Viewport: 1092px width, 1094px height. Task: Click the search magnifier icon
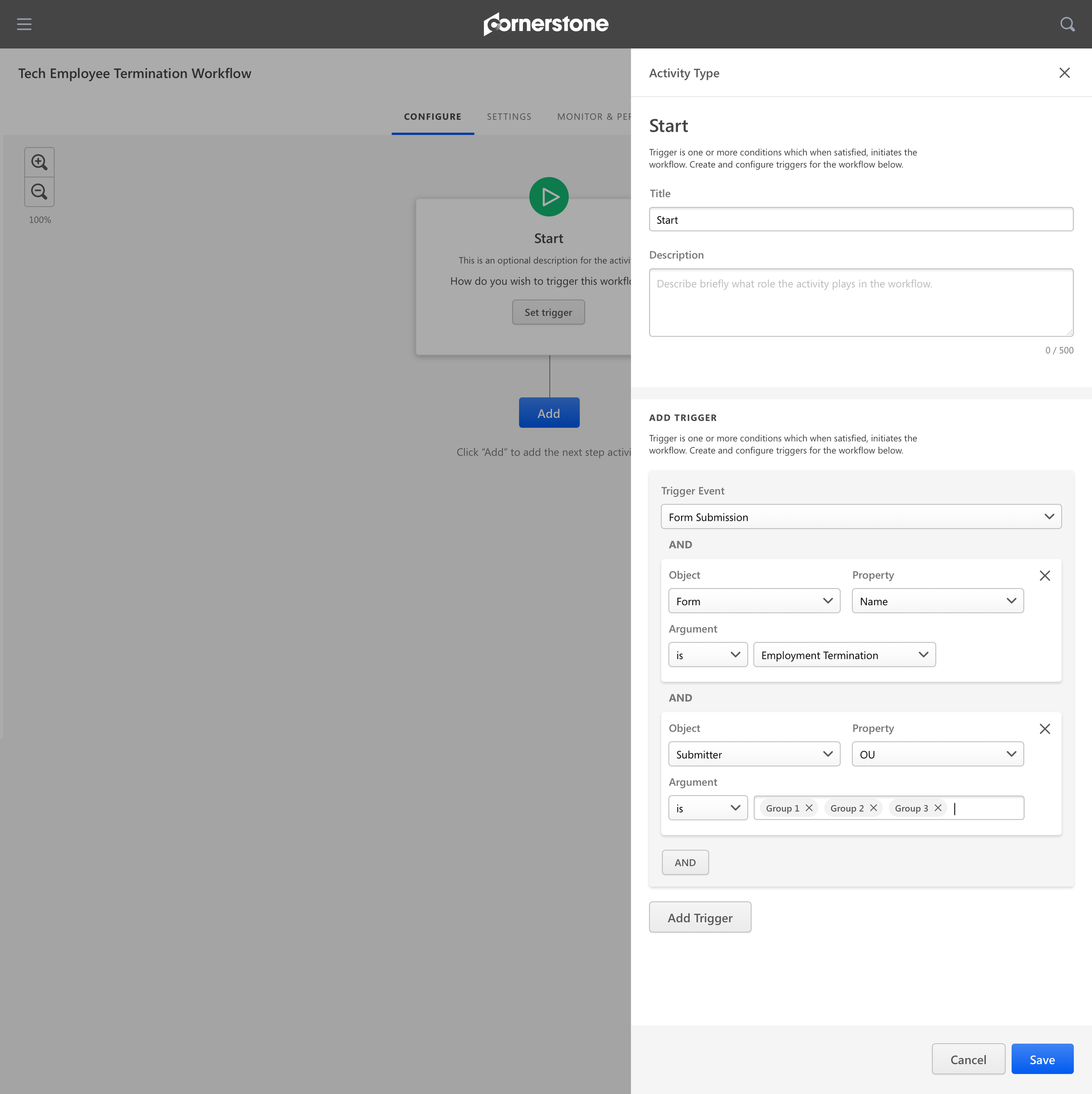1067,24
